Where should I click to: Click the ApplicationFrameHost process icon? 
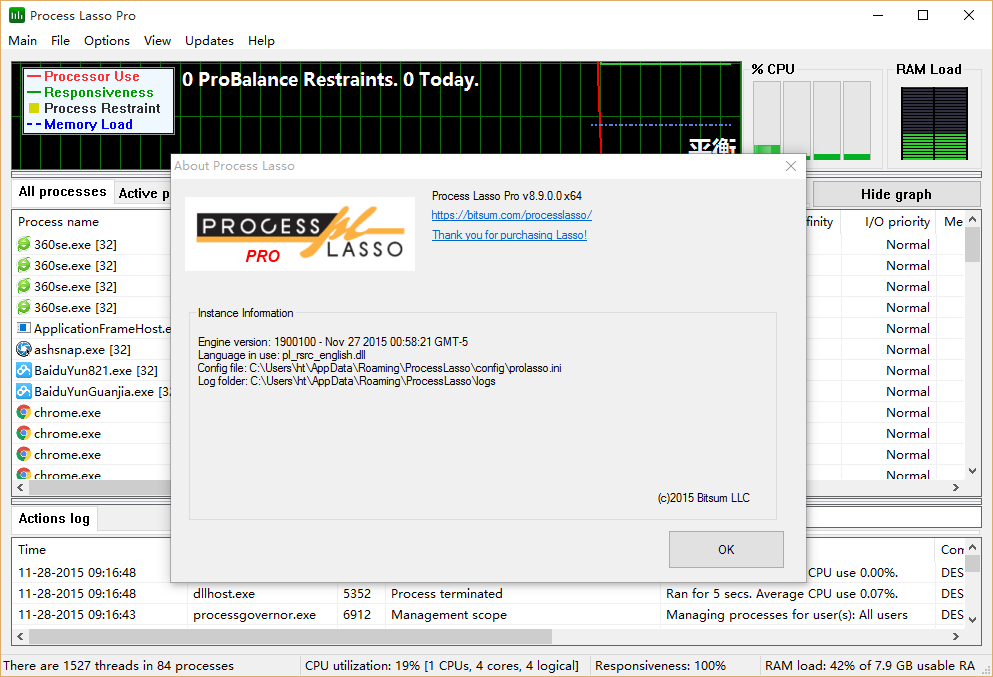[24, 328]
